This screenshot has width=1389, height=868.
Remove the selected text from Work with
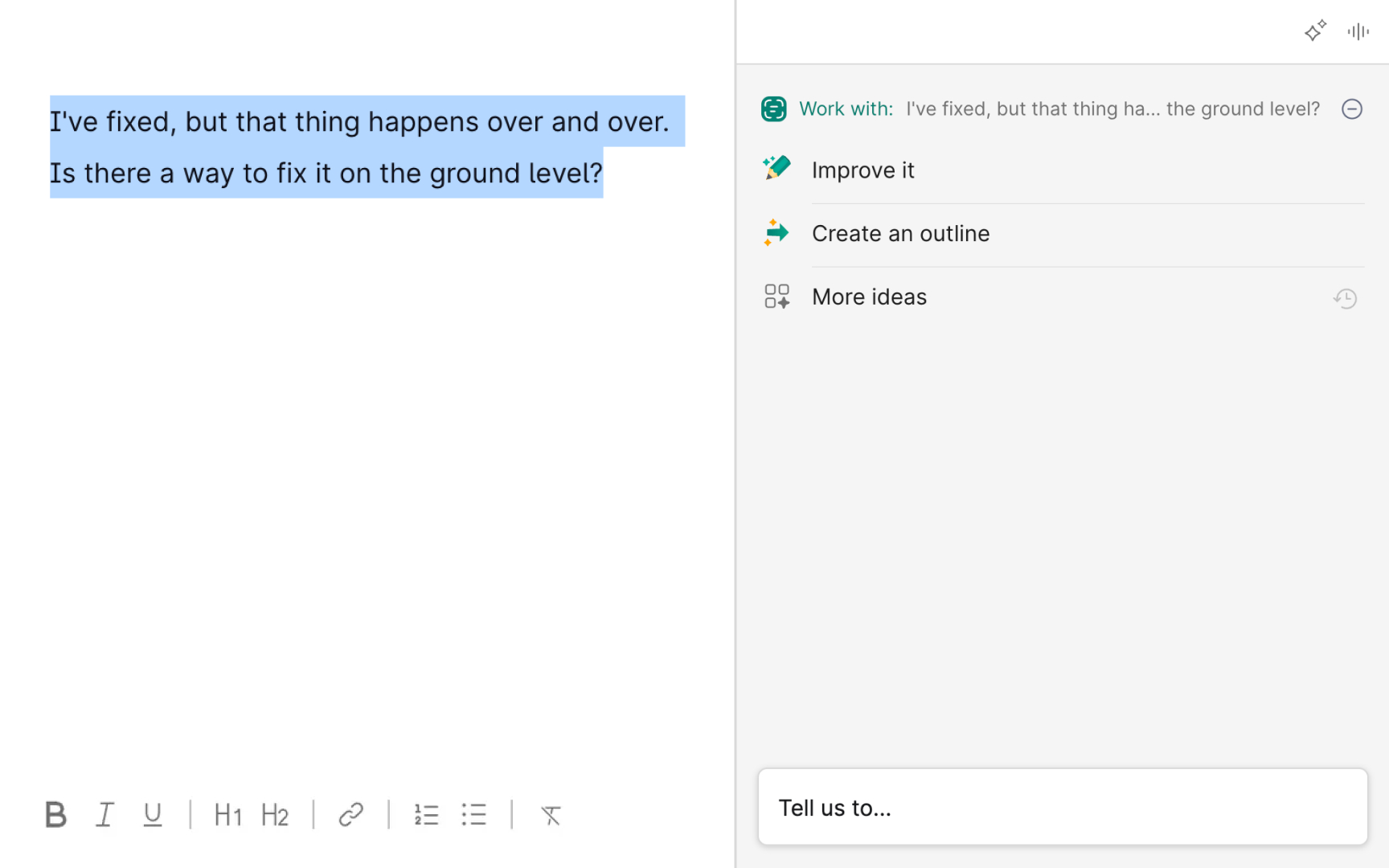[x=1352, y=109]
